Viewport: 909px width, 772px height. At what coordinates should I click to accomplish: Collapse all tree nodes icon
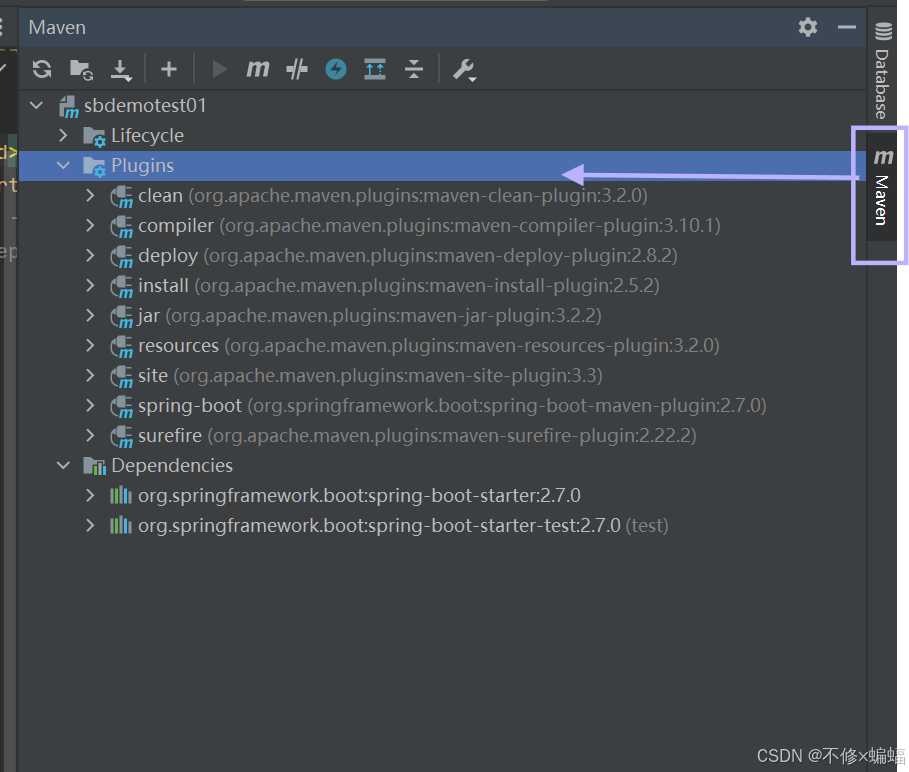point(414,69)
